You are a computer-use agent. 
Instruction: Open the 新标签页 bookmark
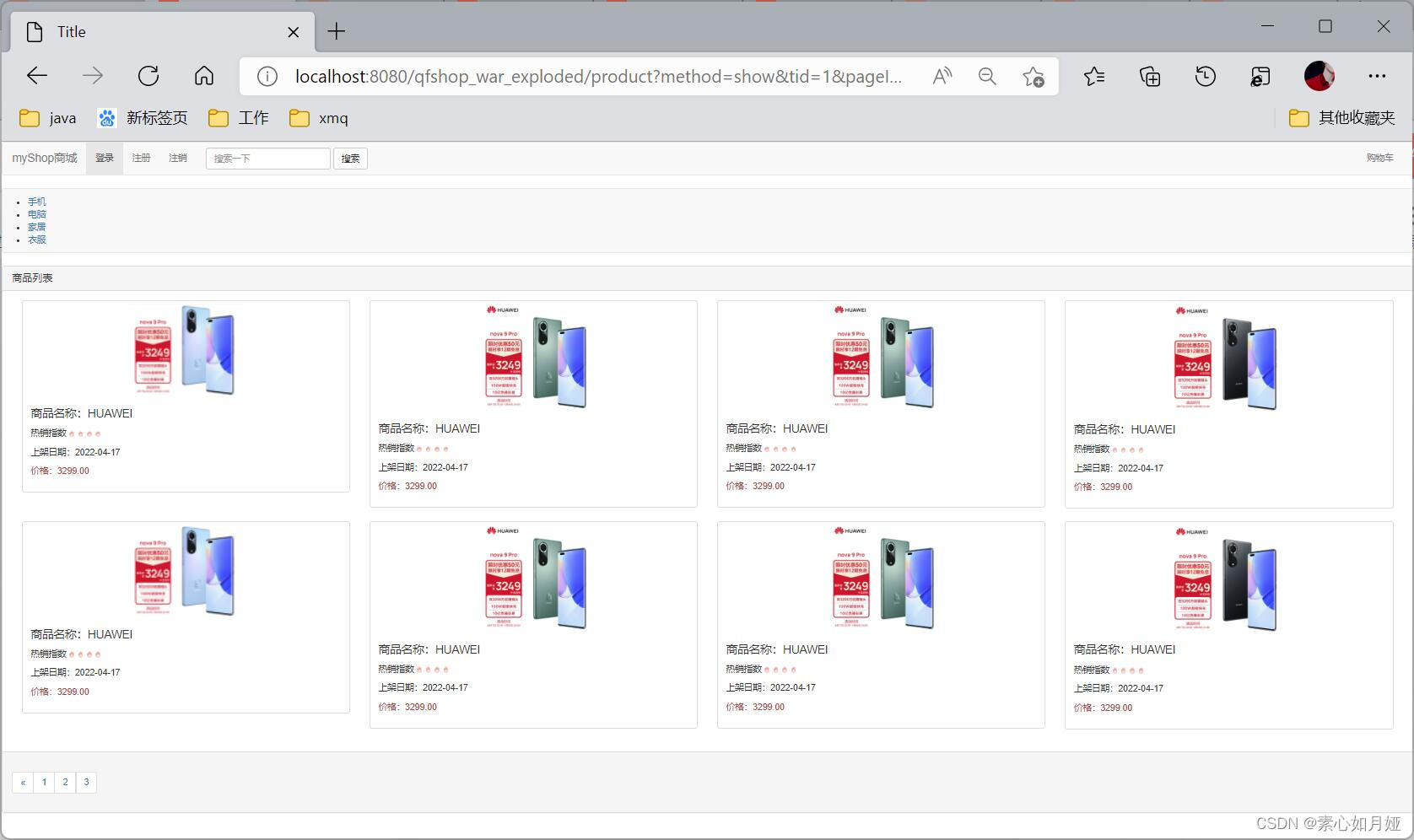click(143, 118)
